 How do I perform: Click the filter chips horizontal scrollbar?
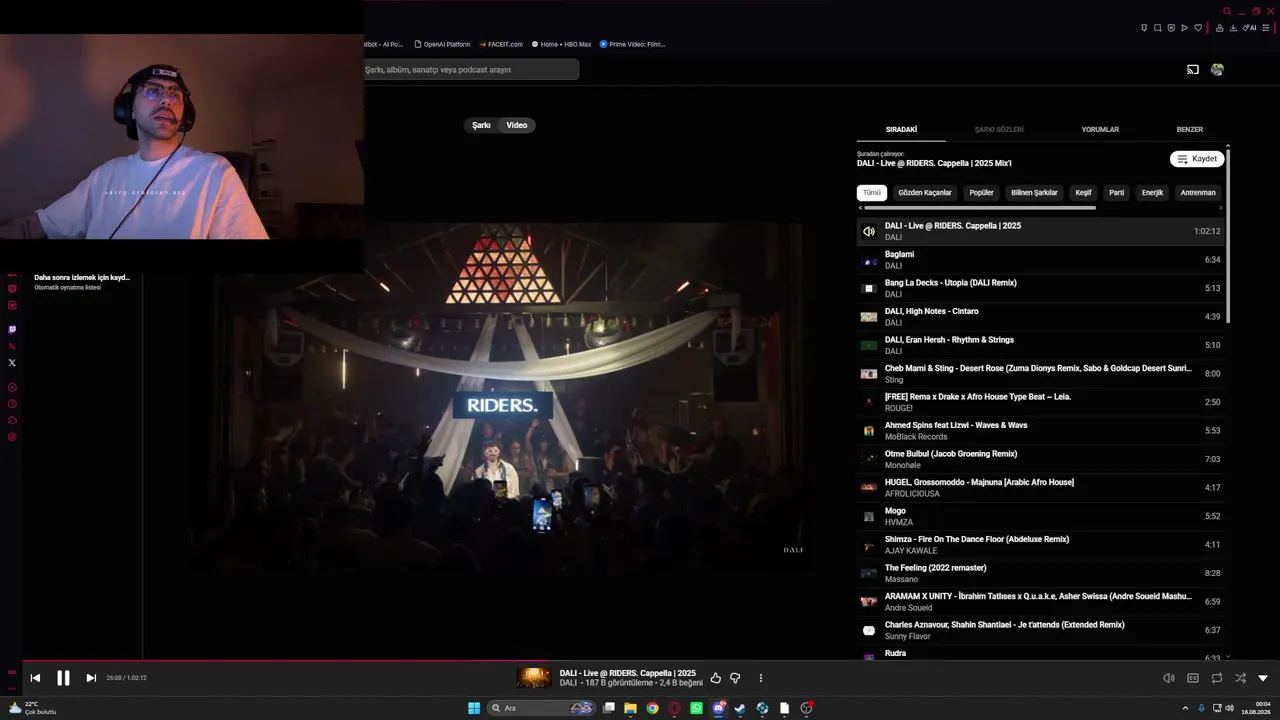coord(979,208)
